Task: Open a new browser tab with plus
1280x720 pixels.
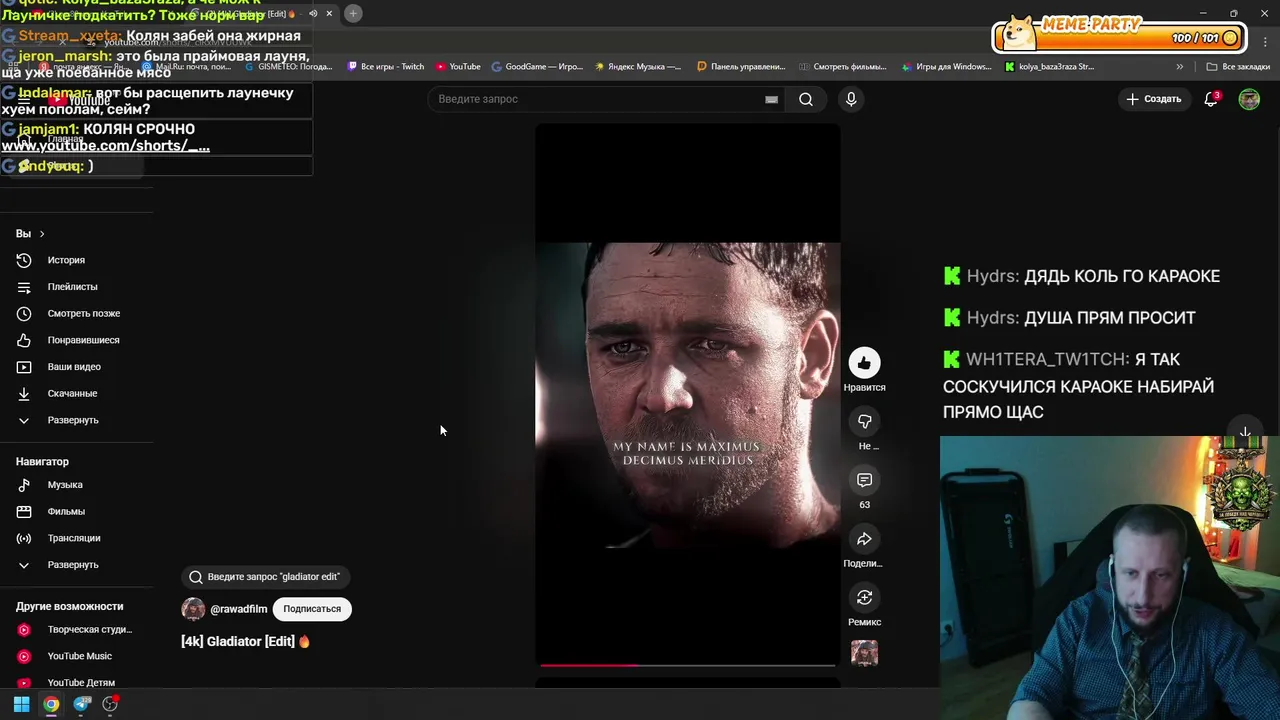Action: [353, 13]
